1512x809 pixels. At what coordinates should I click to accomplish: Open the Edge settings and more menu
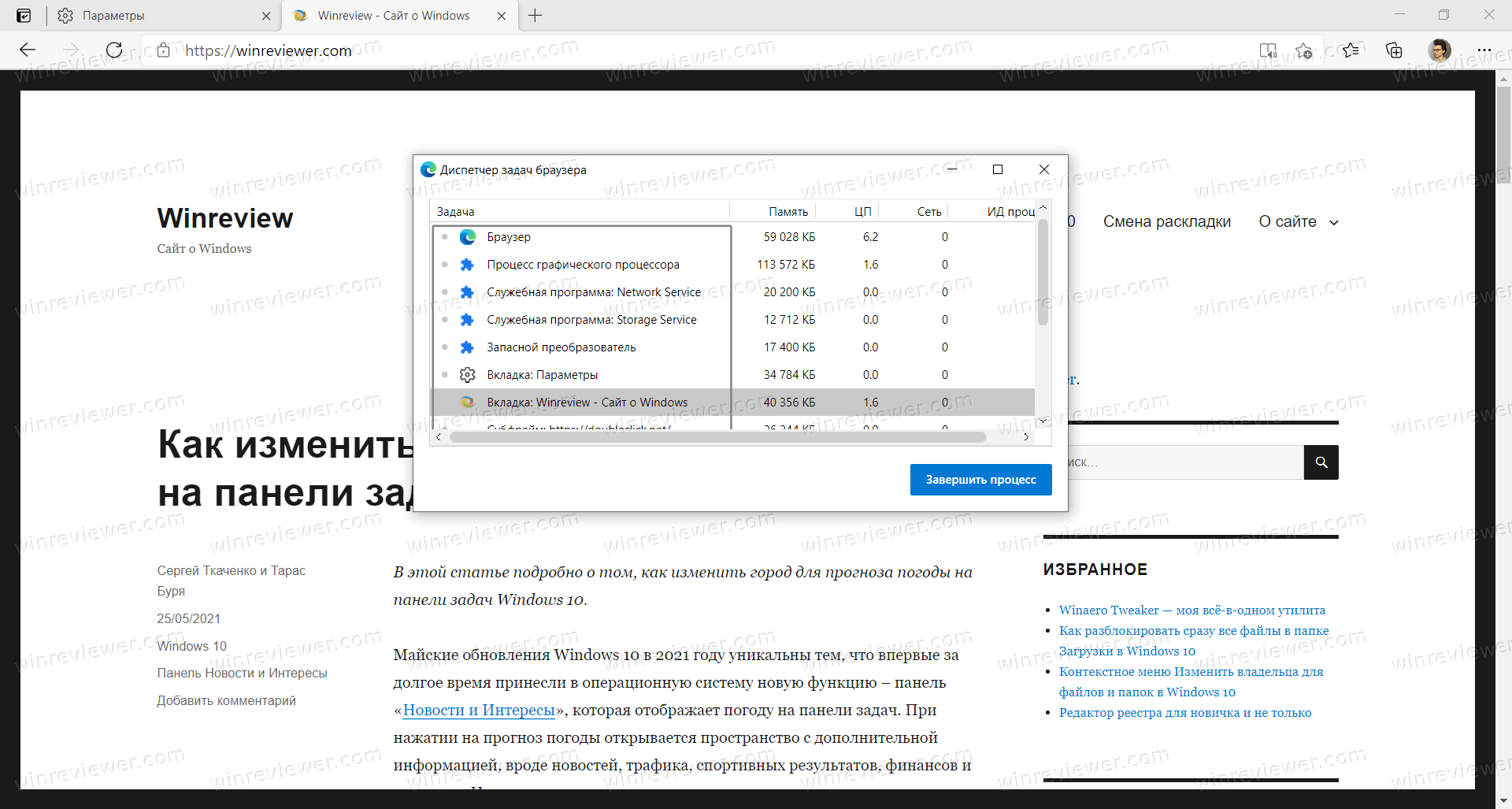(x=1484, y=50)
